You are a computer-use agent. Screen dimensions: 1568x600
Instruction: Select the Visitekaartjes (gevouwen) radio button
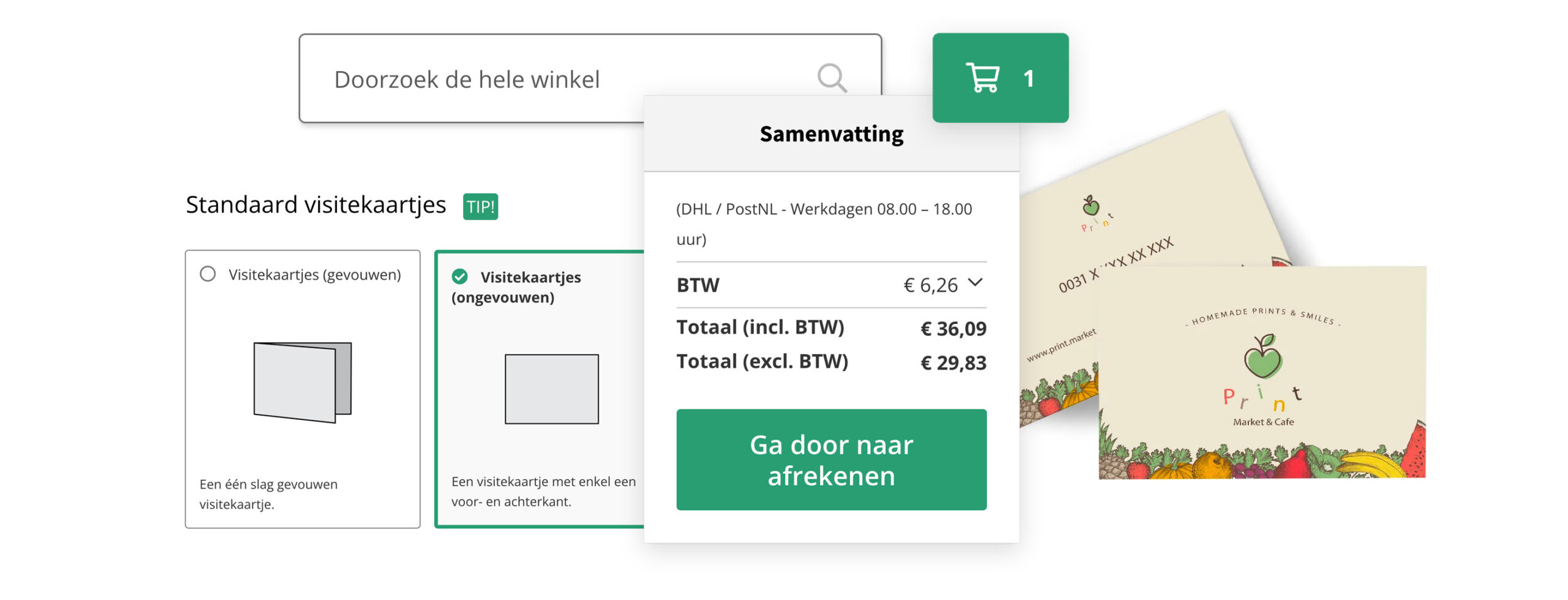[208, 274]
